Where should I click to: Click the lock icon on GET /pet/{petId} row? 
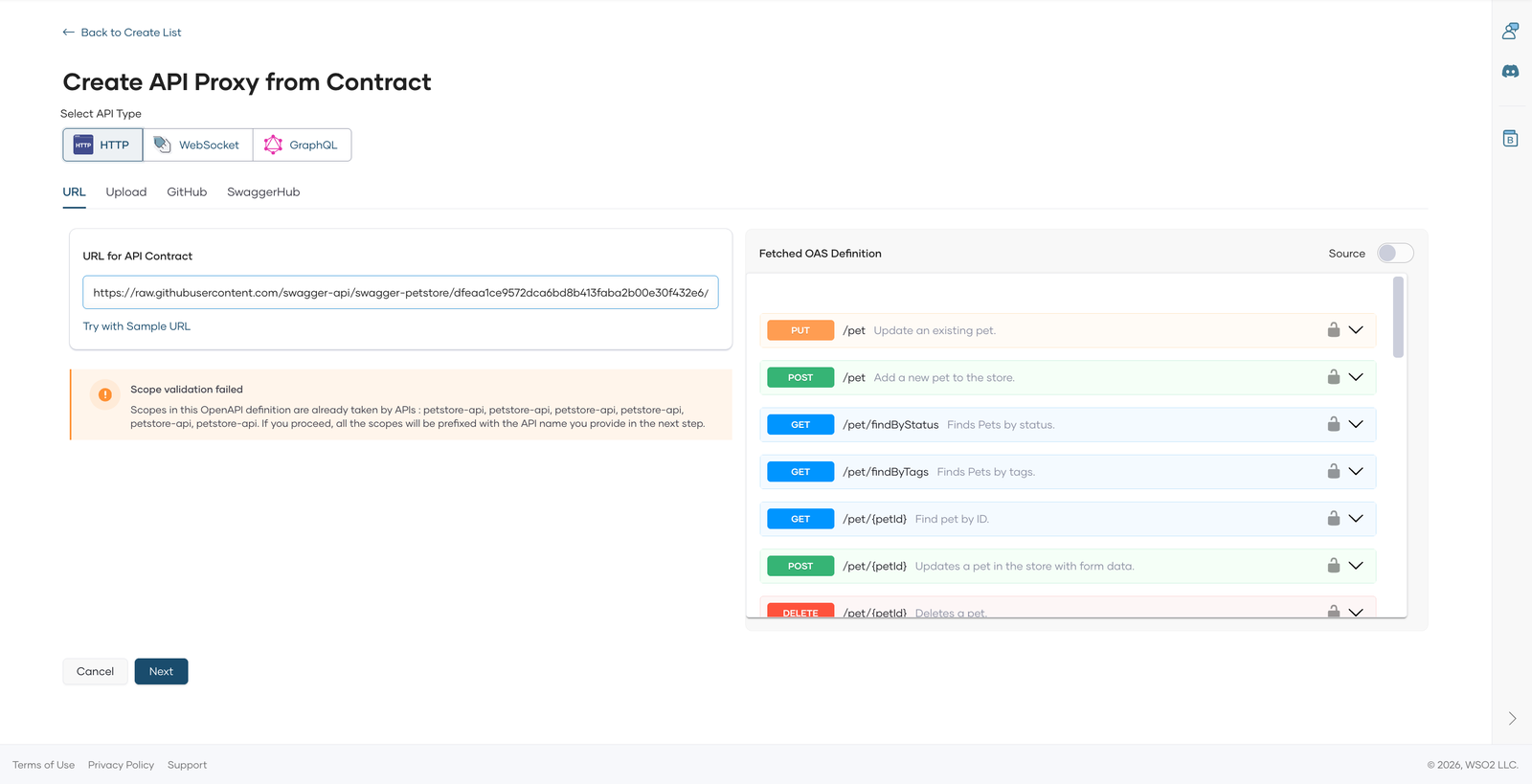[1333, 519]
